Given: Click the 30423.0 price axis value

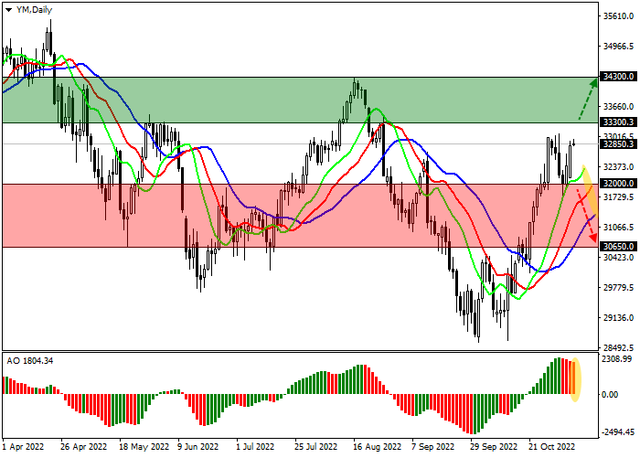Looking at the screenshot, I should [618, 257].
